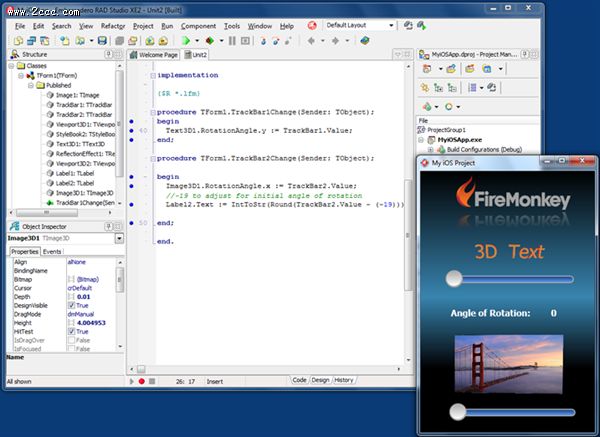This screenshot has height=437, width=600.
Task: Click the macro stop square in status bar
Action: coord(152,381)
